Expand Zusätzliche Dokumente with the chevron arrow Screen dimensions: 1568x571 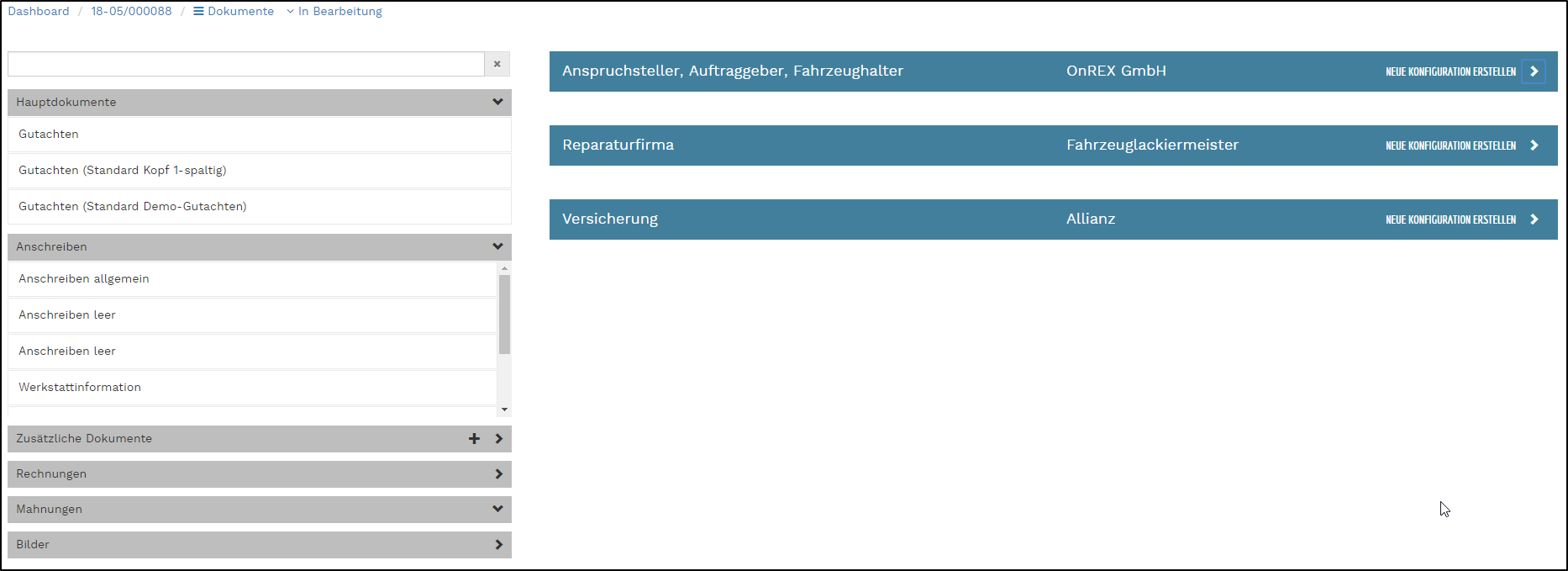click(x=498, y=439)
